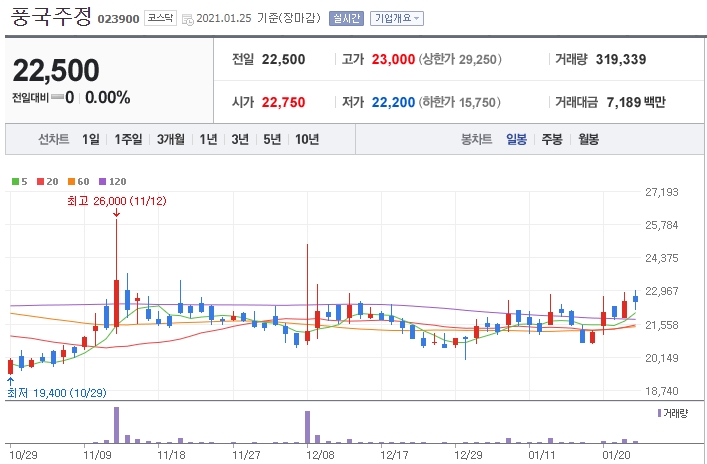The image size is (707, 464).
Task: Click the 최고 26,000 (11/12) annotation
Action: click(117, 201)
